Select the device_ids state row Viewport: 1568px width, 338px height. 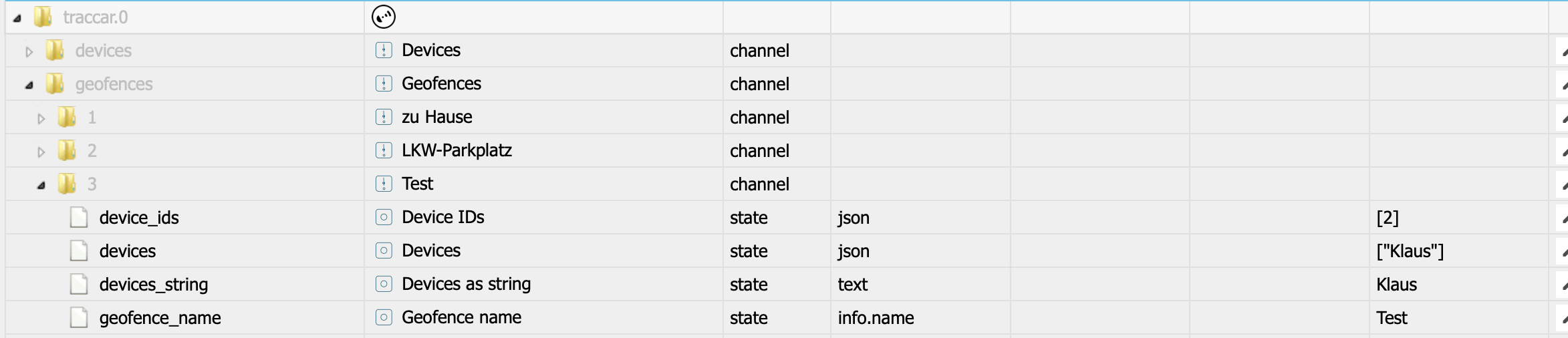tap(139, 218)
